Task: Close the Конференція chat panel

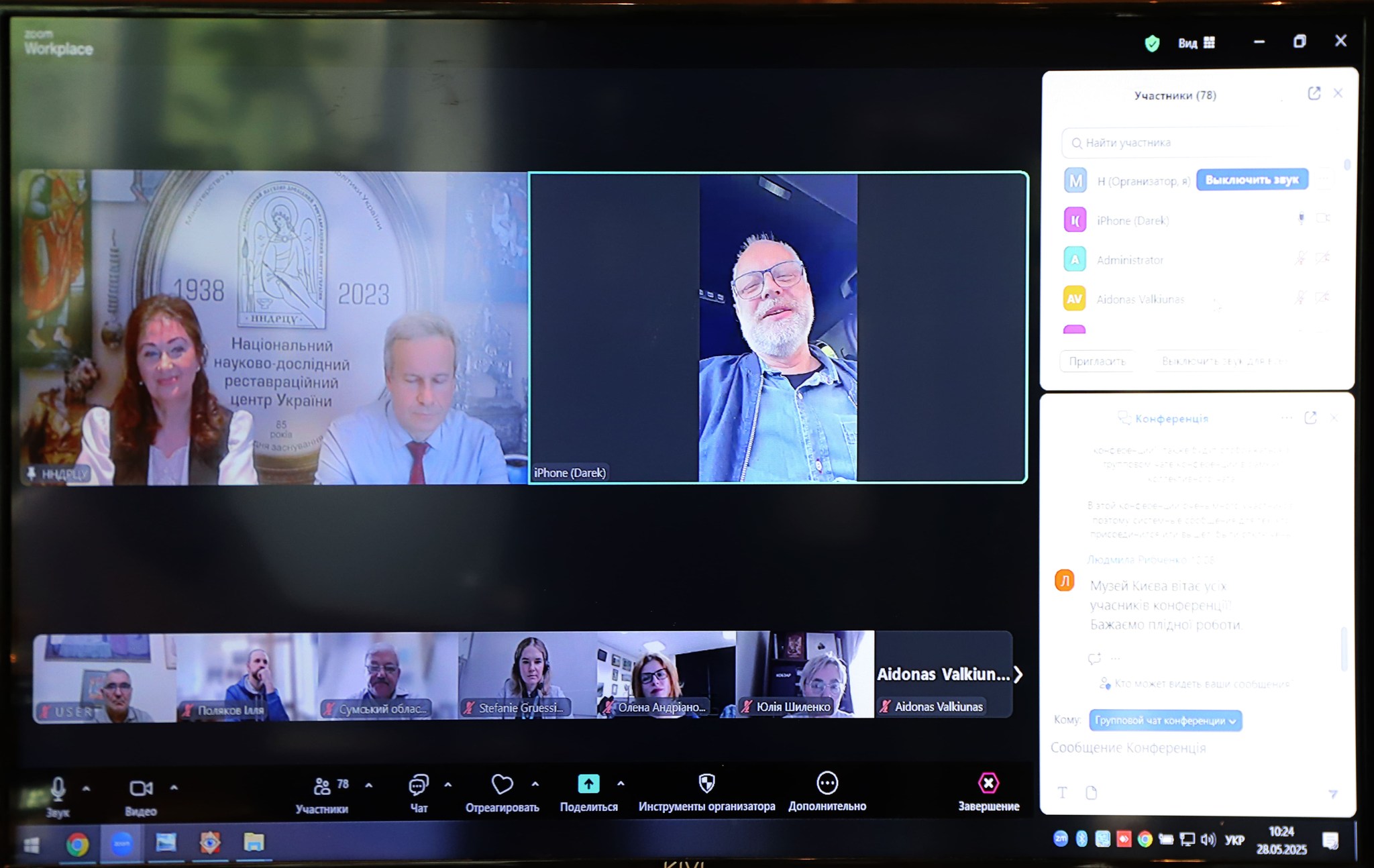Action: pyautogui.click(x=1334, y=418)
